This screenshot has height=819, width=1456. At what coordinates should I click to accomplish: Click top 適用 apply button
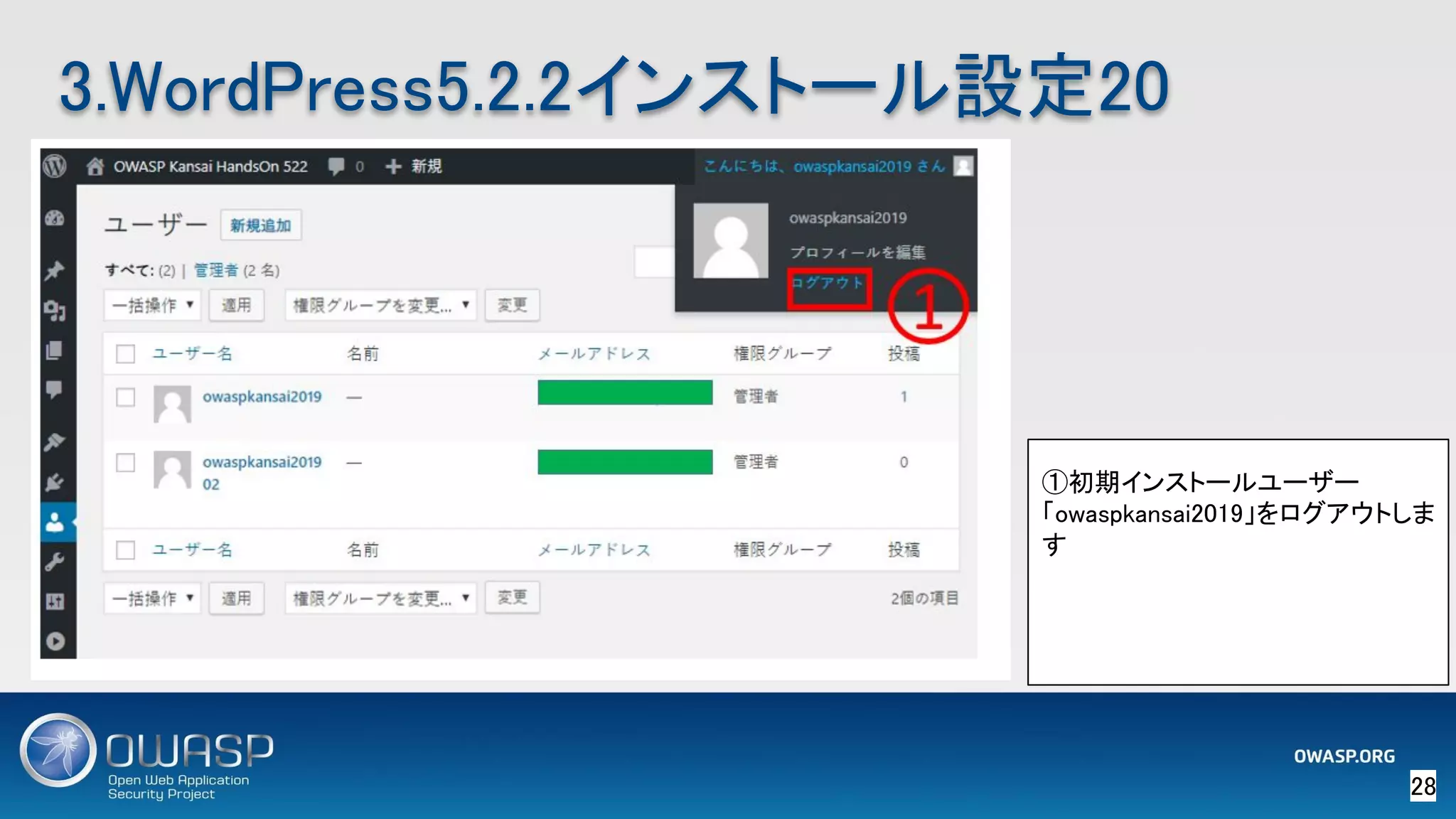236,305
